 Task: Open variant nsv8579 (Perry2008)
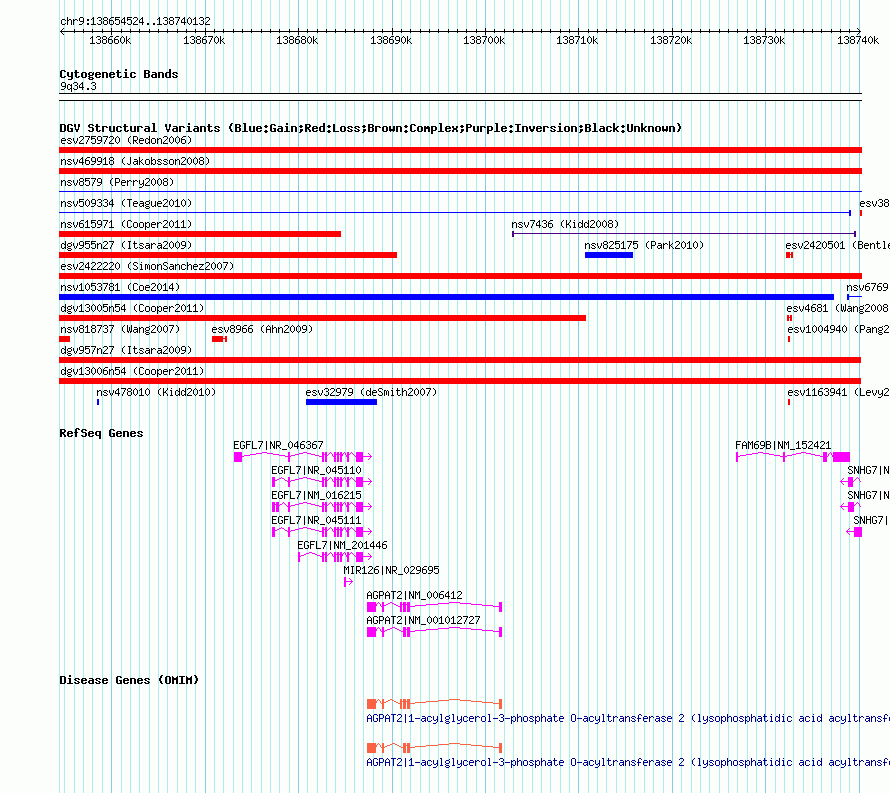tap(460, 191)
